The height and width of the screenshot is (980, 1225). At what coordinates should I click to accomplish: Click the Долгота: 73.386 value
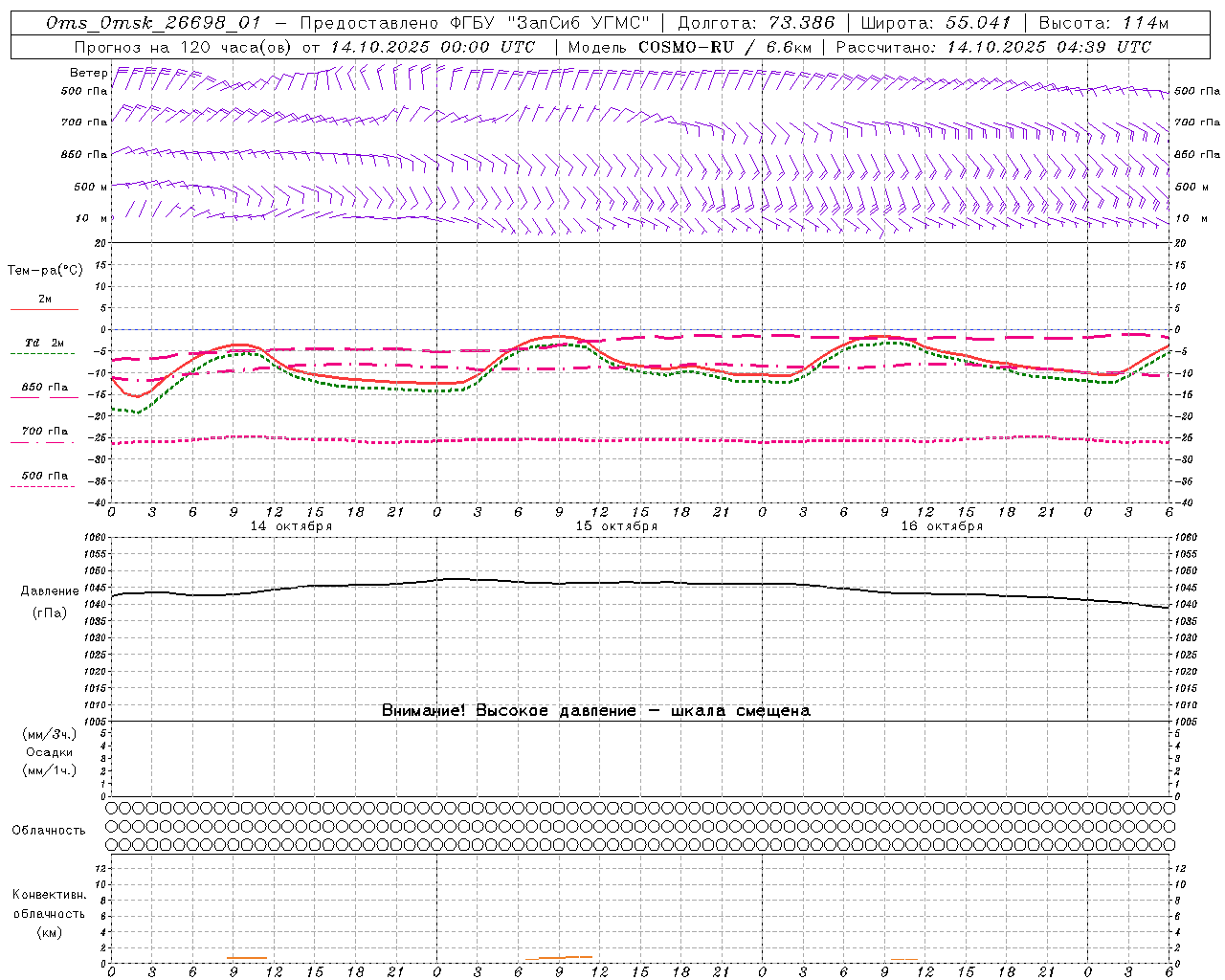[756, 23]
